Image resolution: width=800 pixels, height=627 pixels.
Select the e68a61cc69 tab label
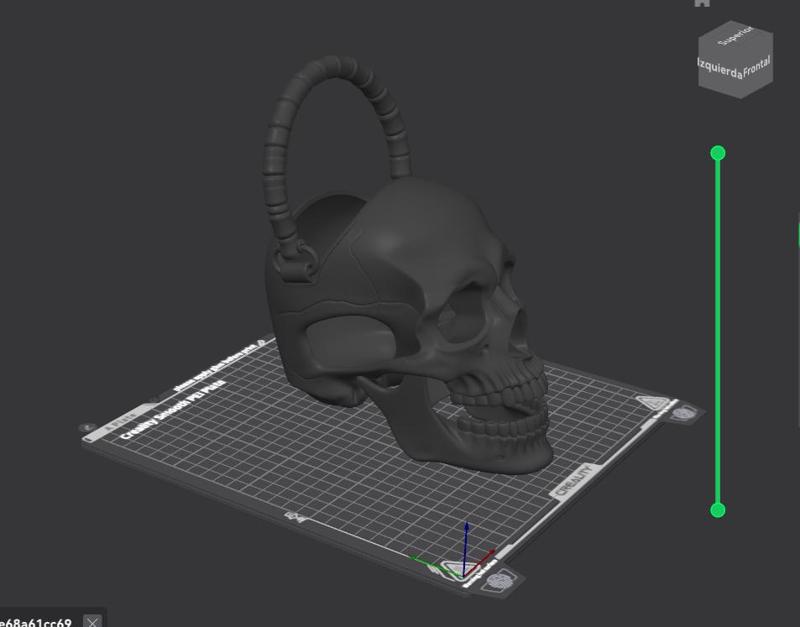click(x=36, y=622)
